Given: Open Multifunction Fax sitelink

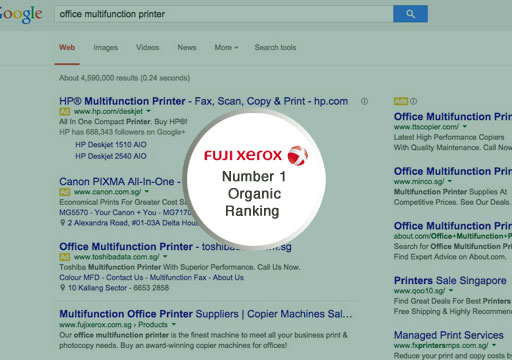Looking at the screenshot, I should coord(178,278).
